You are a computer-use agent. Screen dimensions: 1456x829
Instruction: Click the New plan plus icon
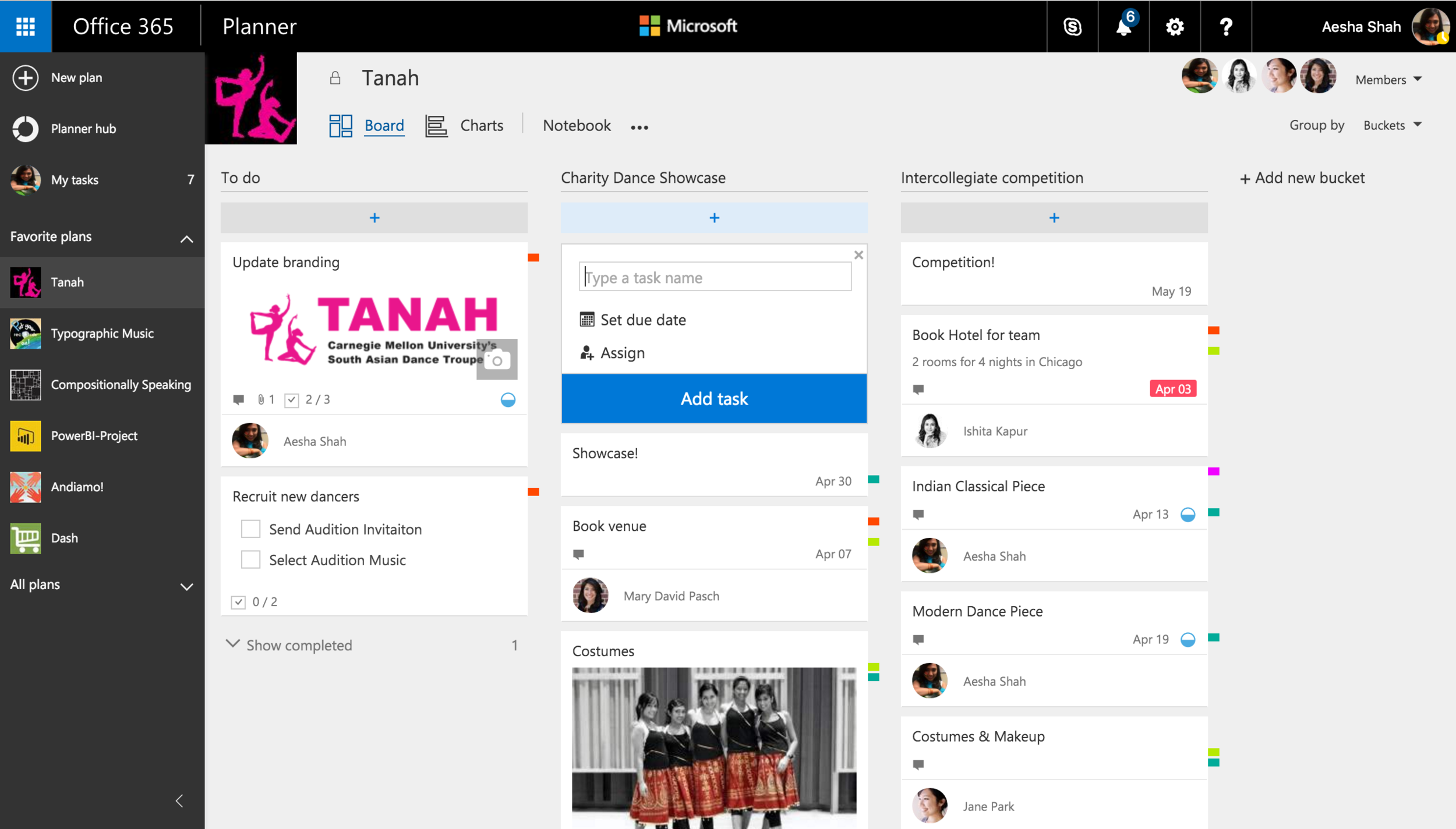click(x=26, y=77)
